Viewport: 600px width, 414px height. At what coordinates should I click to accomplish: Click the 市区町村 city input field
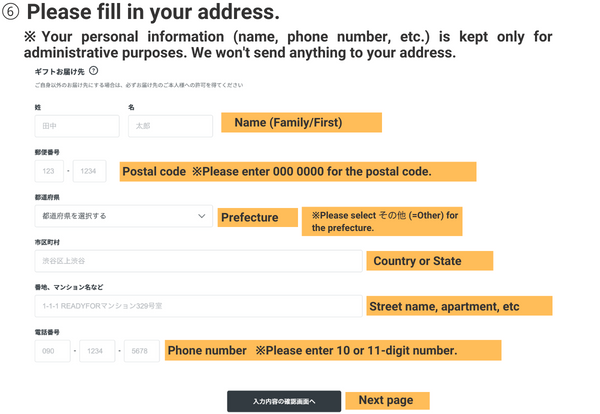pyautogui.click(x=198, y=261)
